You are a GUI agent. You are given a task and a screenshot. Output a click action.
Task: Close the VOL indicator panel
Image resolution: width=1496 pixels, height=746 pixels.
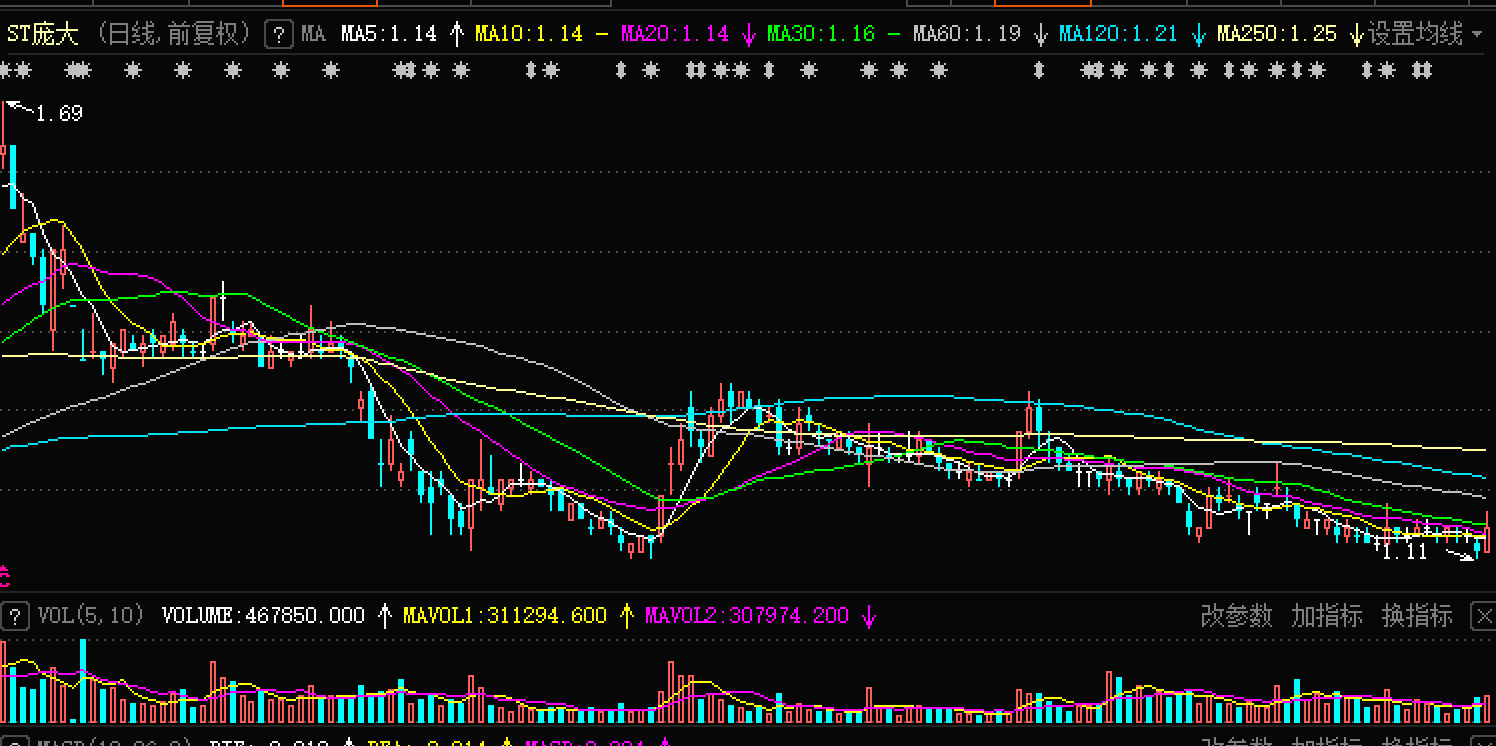pyautogui.click(x=1484, y=616)
